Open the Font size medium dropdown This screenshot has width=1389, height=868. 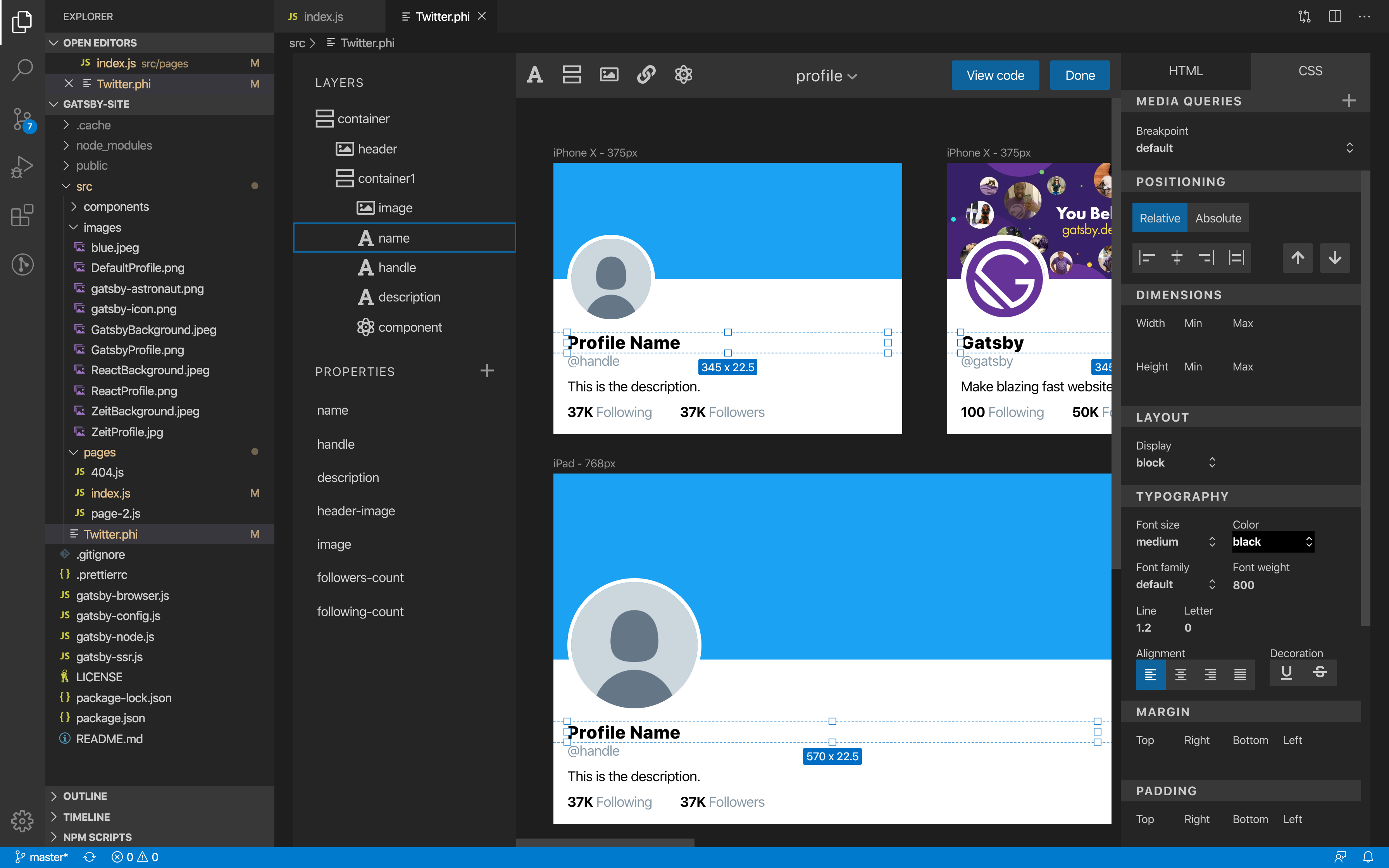click(x=1175, y=542)
